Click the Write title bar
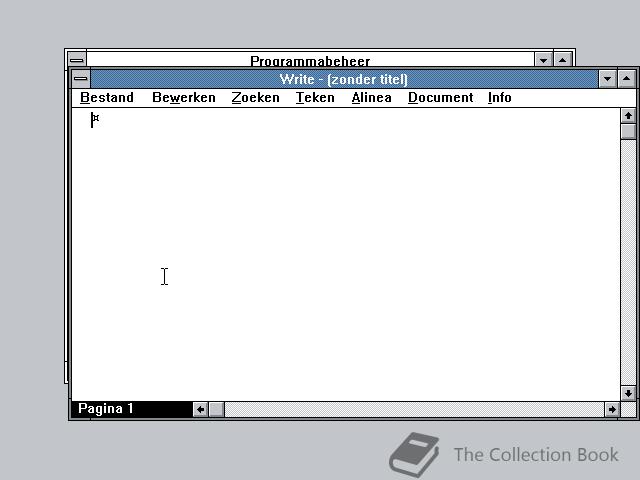The height and width of the screenshot is (480, 640). [344, 79]
